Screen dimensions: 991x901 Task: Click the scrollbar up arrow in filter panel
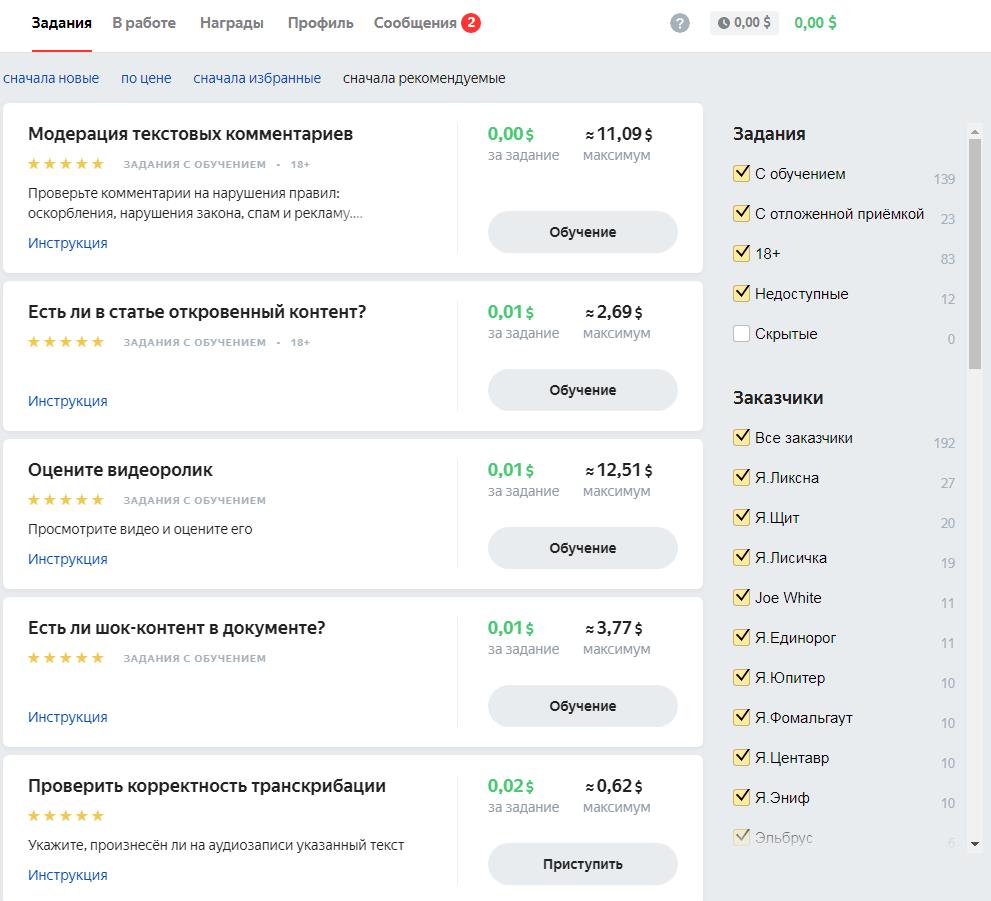point(975,132)
